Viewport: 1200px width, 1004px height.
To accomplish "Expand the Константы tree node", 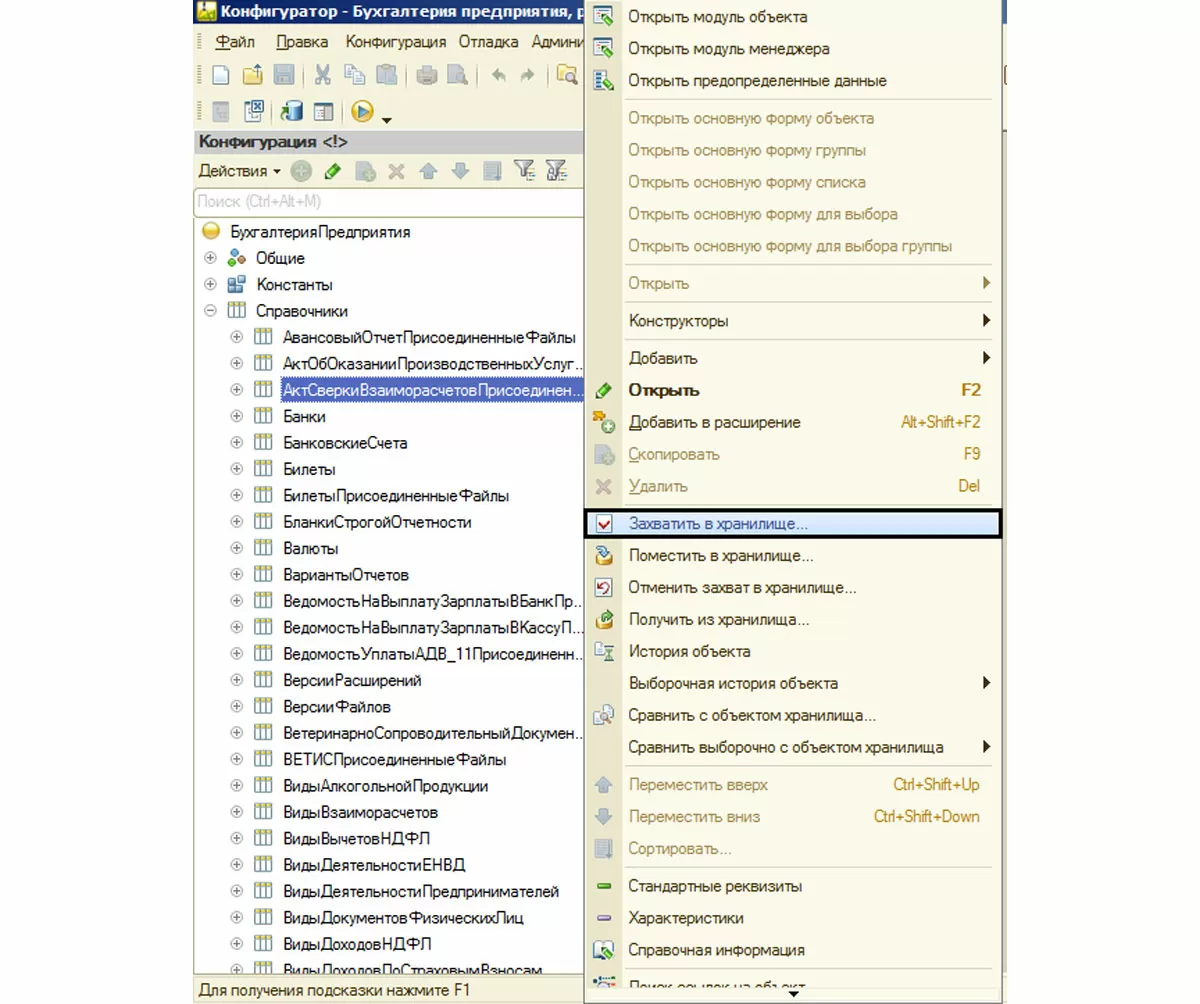I will pos(210,284).
